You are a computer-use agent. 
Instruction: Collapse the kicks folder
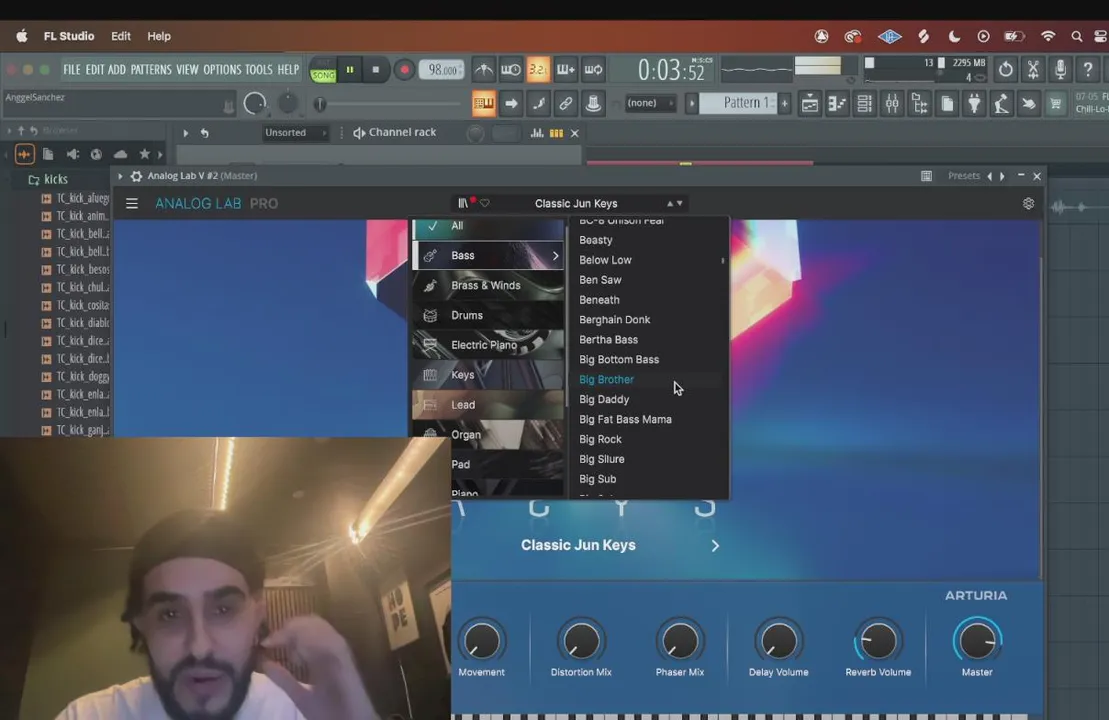tap(48, 180)
